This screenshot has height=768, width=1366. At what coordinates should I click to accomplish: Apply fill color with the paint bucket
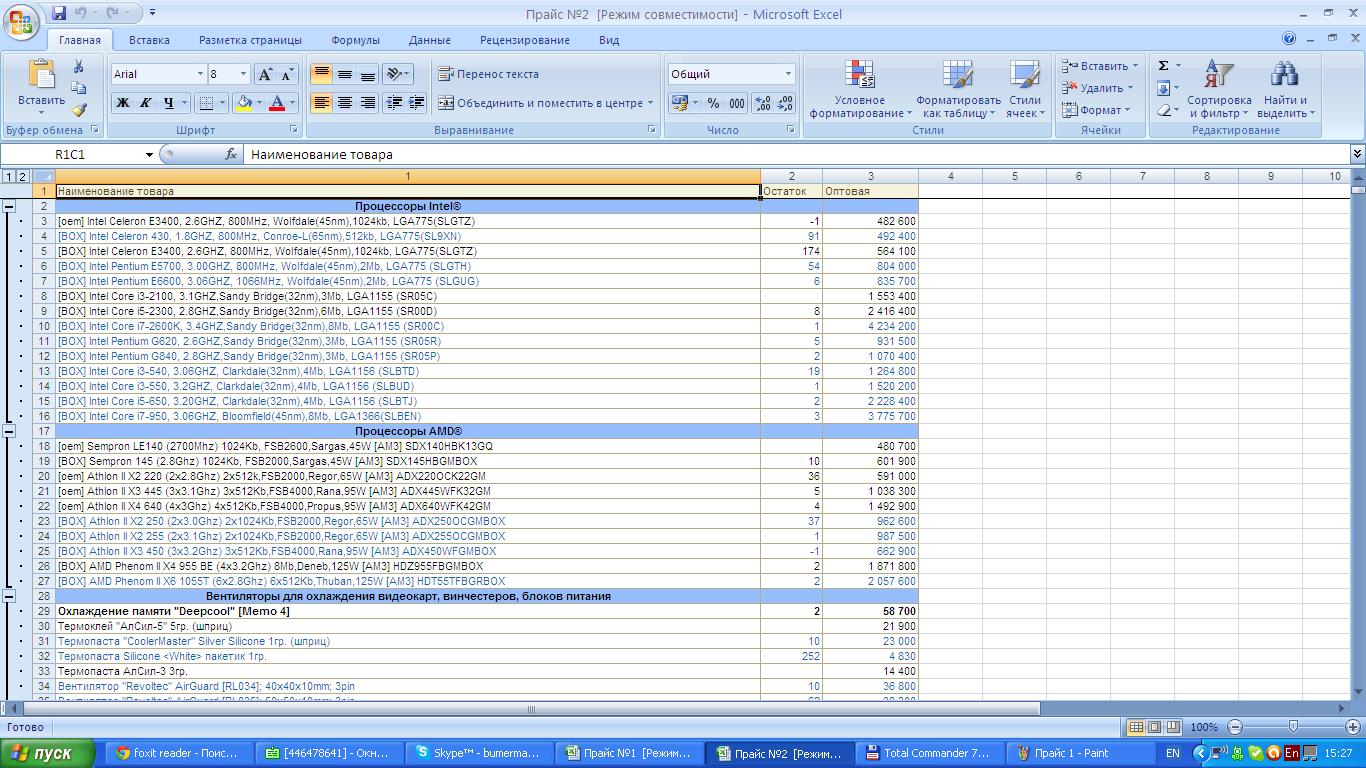[243, 102]
